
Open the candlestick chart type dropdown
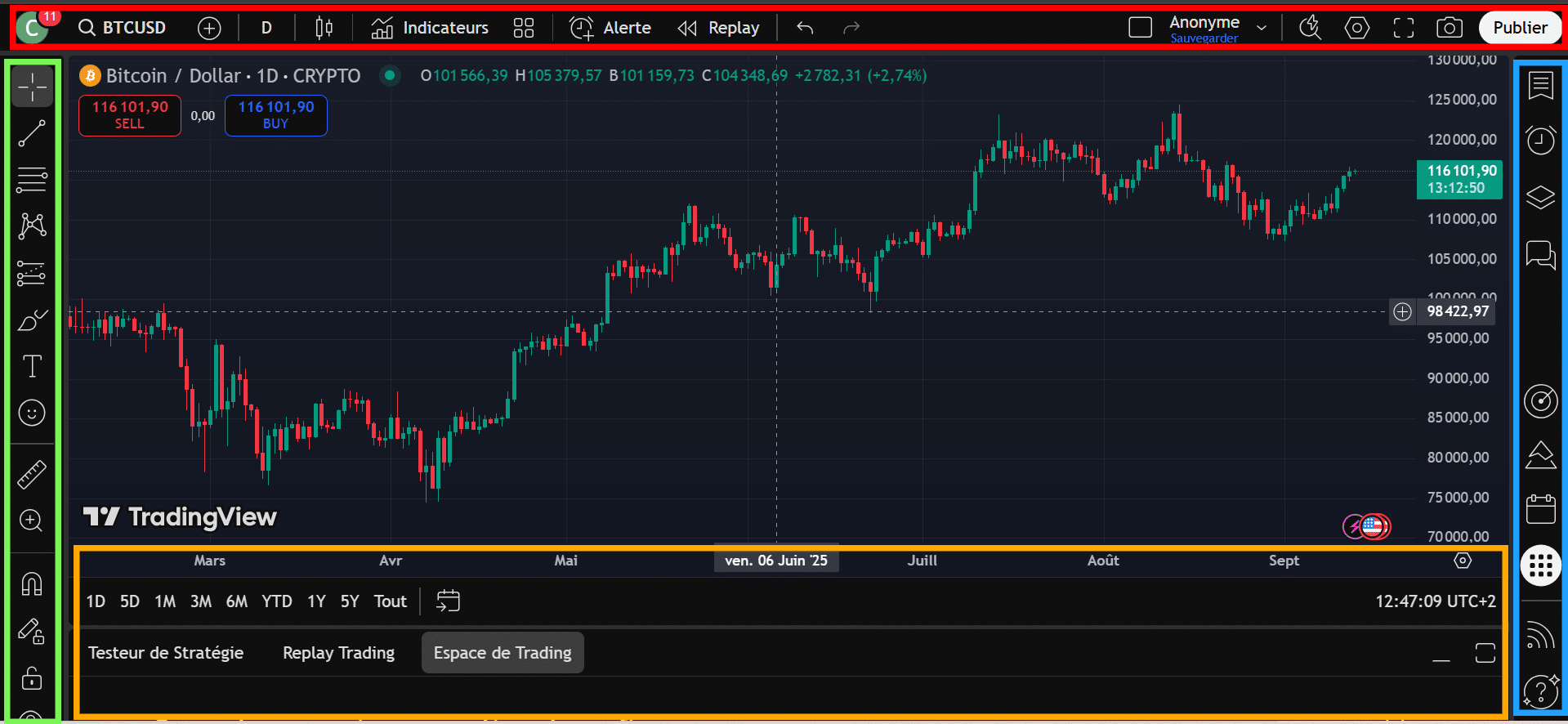click(x=324, y=28)
